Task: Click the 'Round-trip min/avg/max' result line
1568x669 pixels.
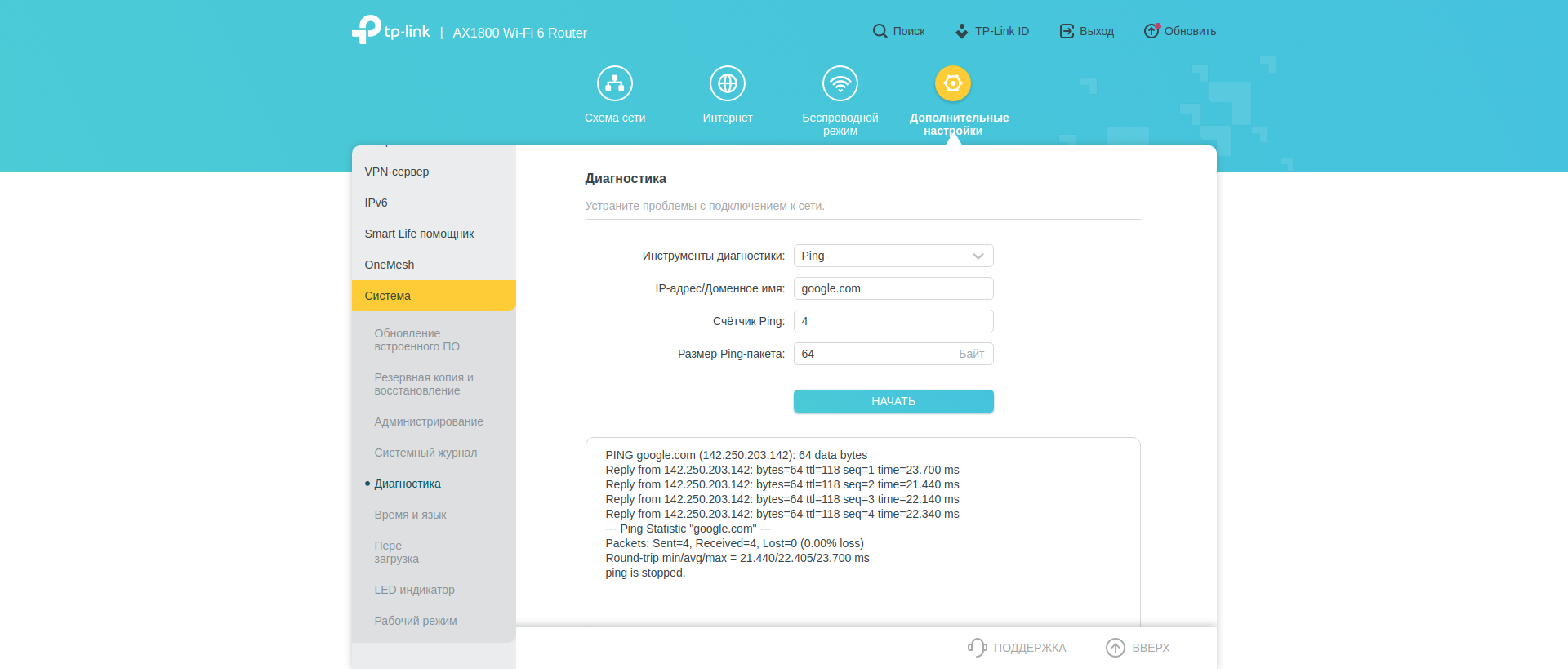Action: point(737,558)
